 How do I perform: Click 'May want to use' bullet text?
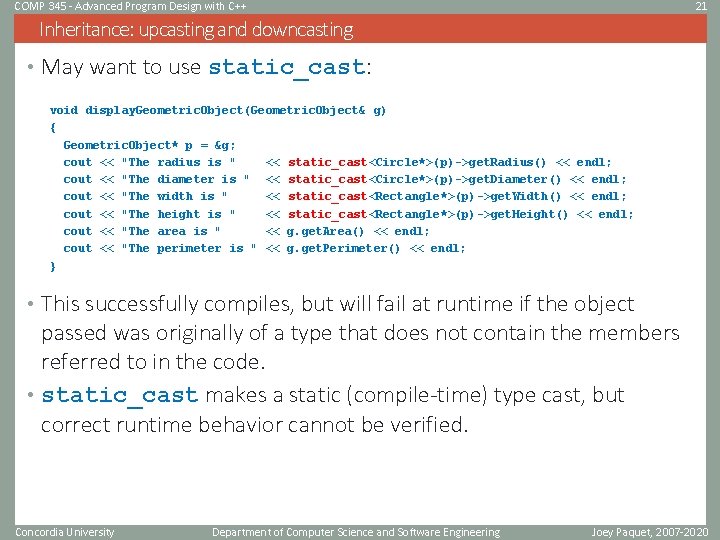coord(121,68)
